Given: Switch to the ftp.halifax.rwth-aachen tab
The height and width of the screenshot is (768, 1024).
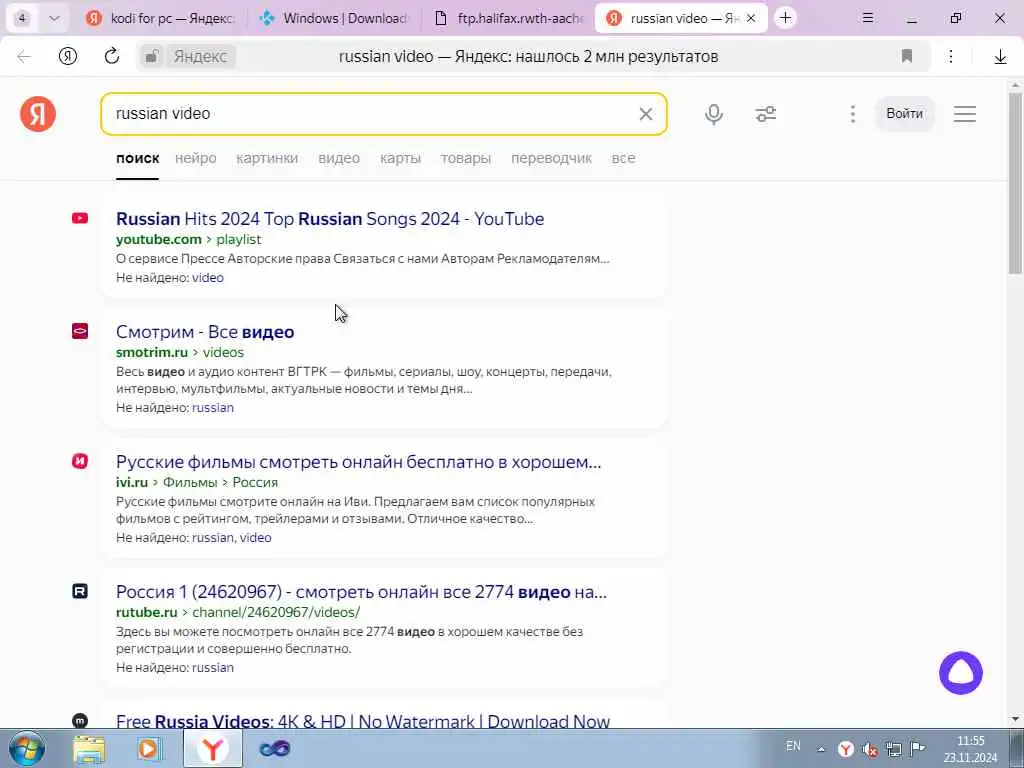Looking at the screenshot, I should 508,18.
